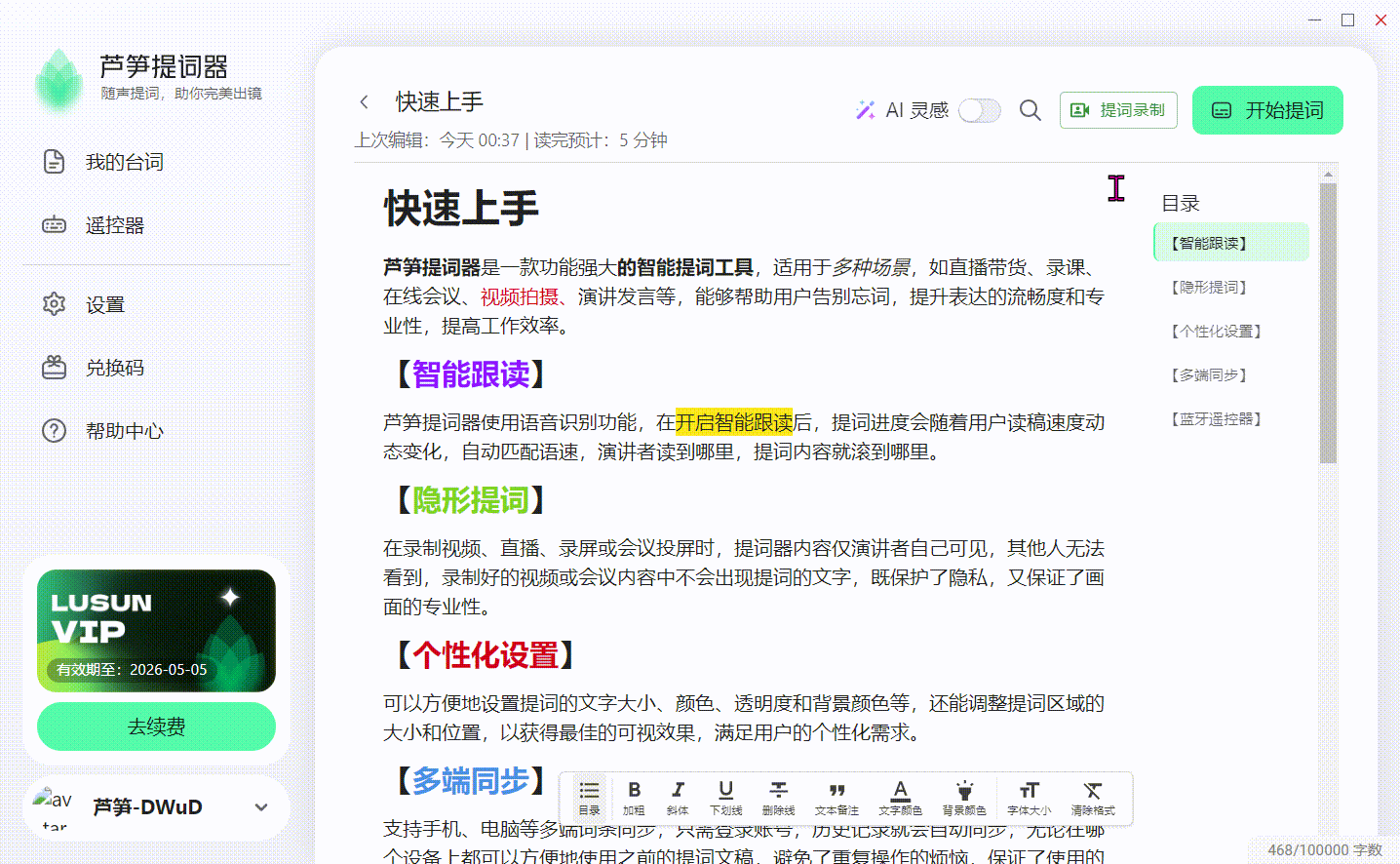Expand the 芦笋-DWuD account dropdown

click(260, 806)
